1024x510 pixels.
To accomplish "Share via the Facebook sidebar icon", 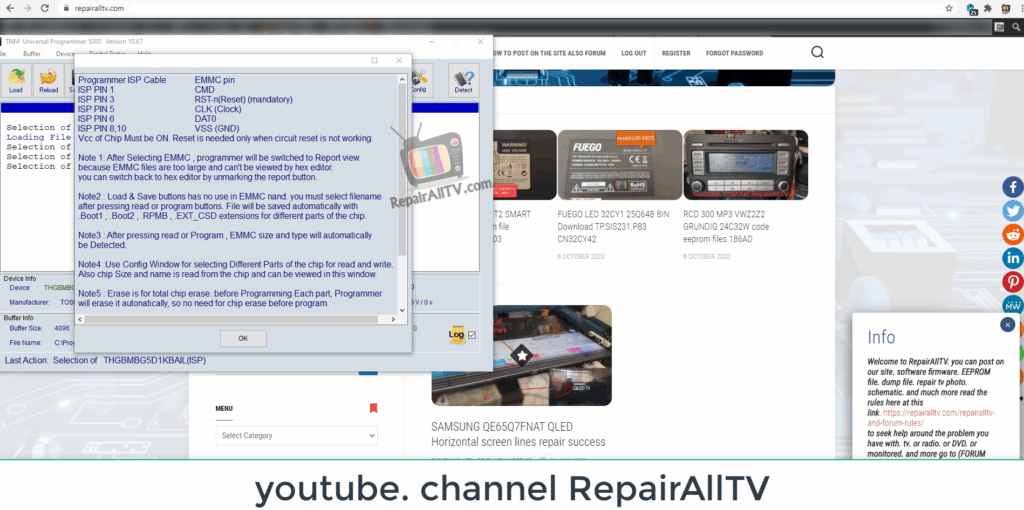I will point(1012,187).
